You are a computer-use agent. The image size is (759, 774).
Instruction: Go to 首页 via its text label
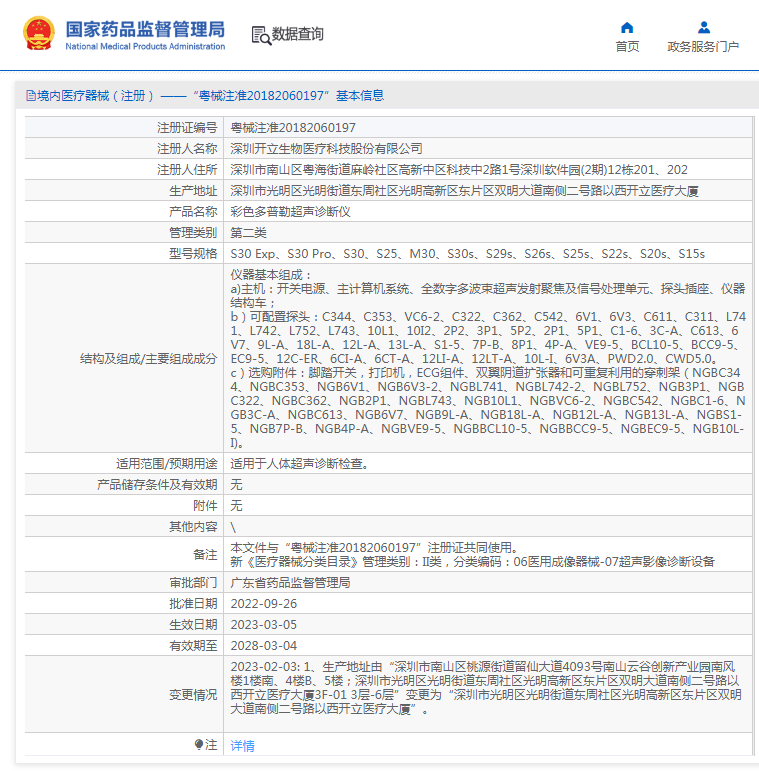point(627,47)
